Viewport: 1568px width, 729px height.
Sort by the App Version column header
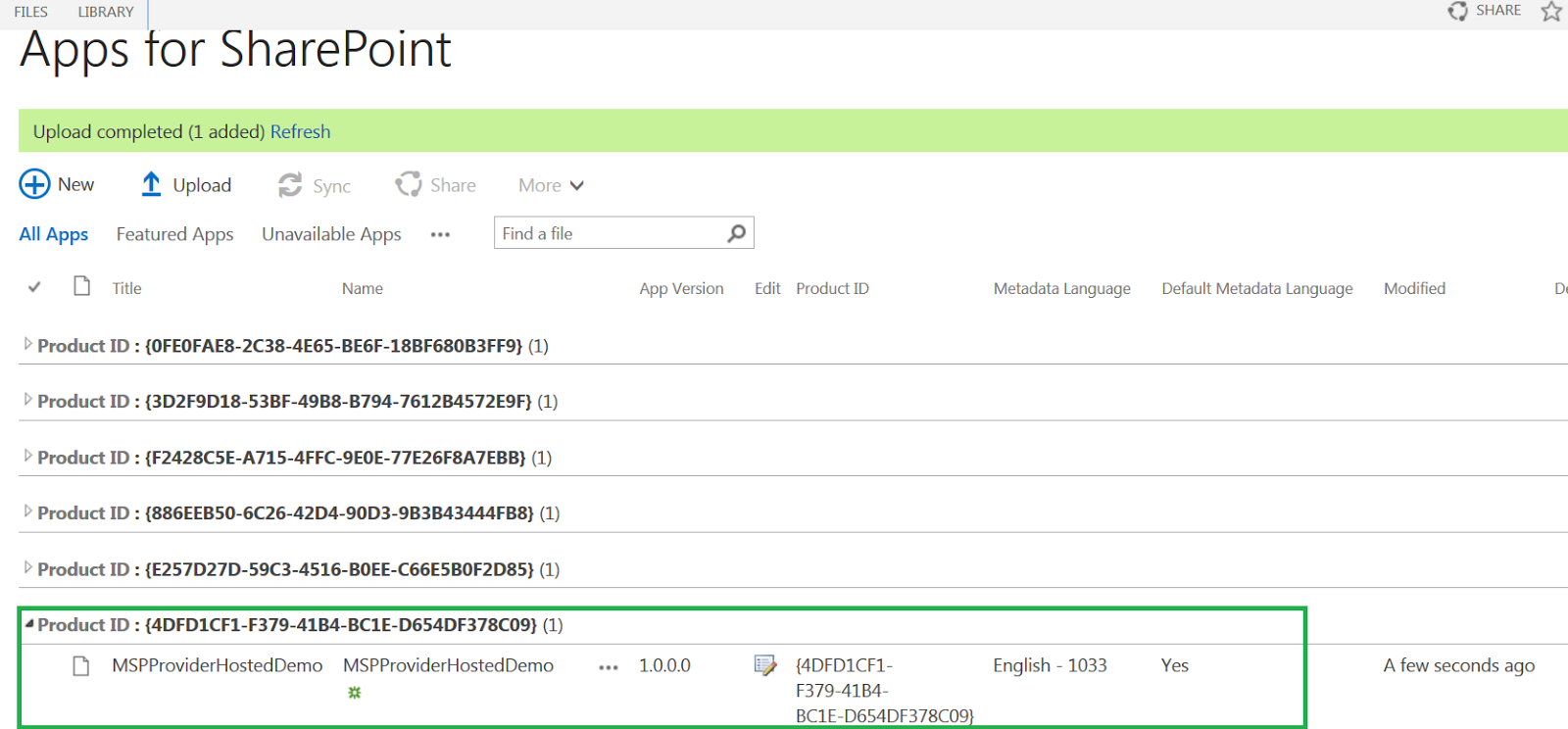coord(681,288)
